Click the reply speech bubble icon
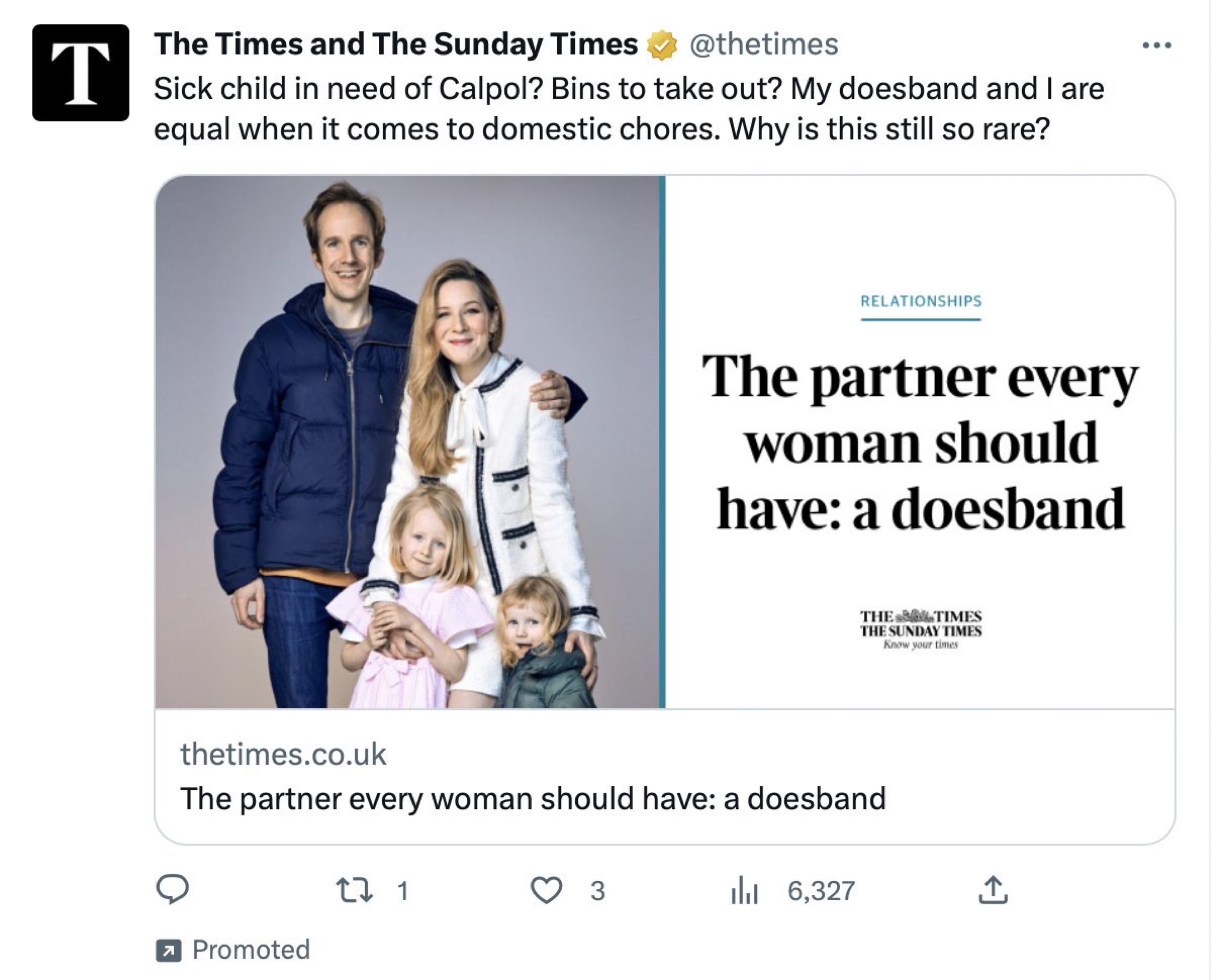Image resolution: width=1221 pixels, height=980 pixels. tap(172, 890)
